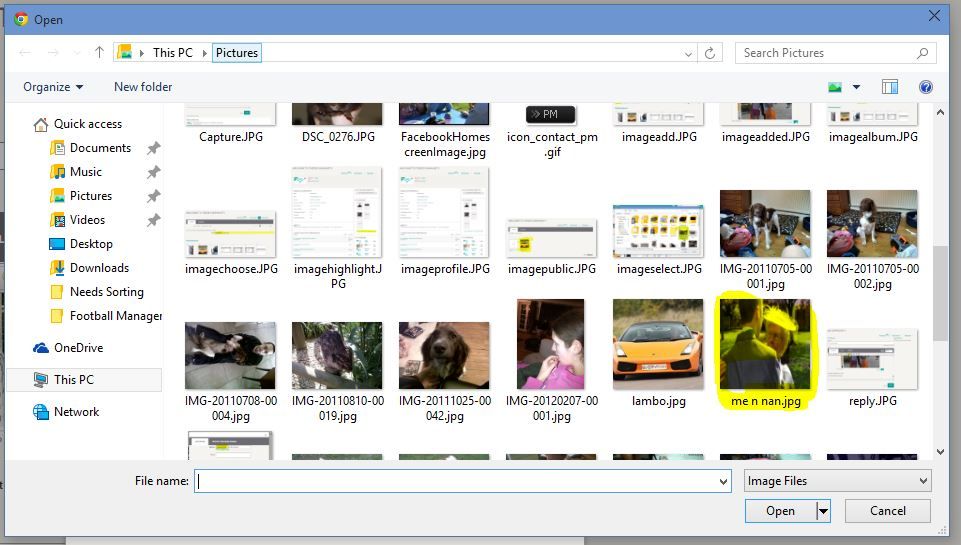Click the File name input field
Image resolution: width=961 pixels, height=545 pixels.
pyautogui.click(x=460, y=481)
